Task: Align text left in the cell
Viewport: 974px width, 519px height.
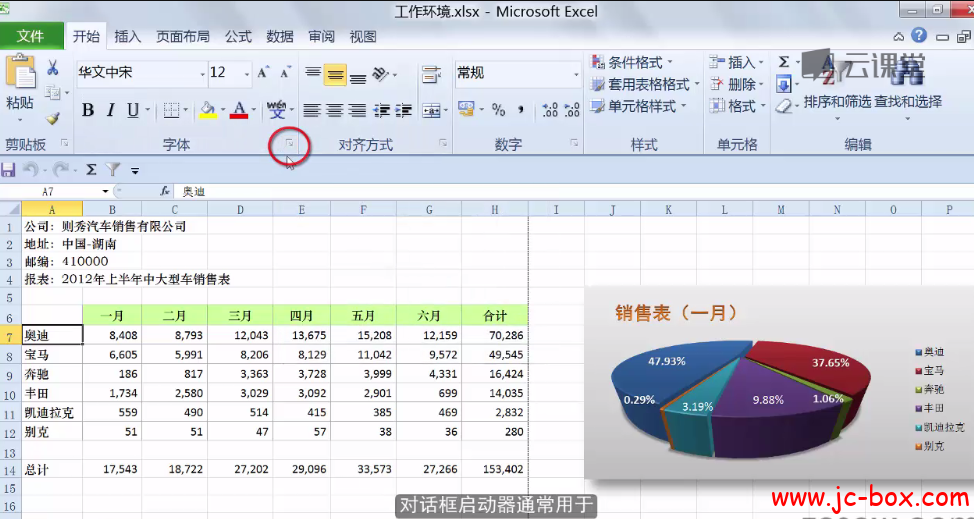Action: tap(312, 111)
